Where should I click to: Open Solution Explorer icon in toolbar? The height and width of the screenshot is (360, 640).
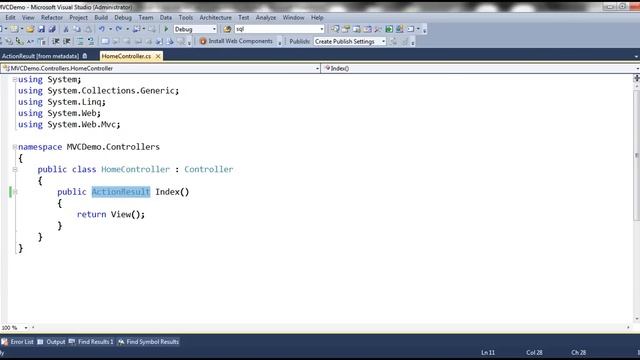click(336, 29)
